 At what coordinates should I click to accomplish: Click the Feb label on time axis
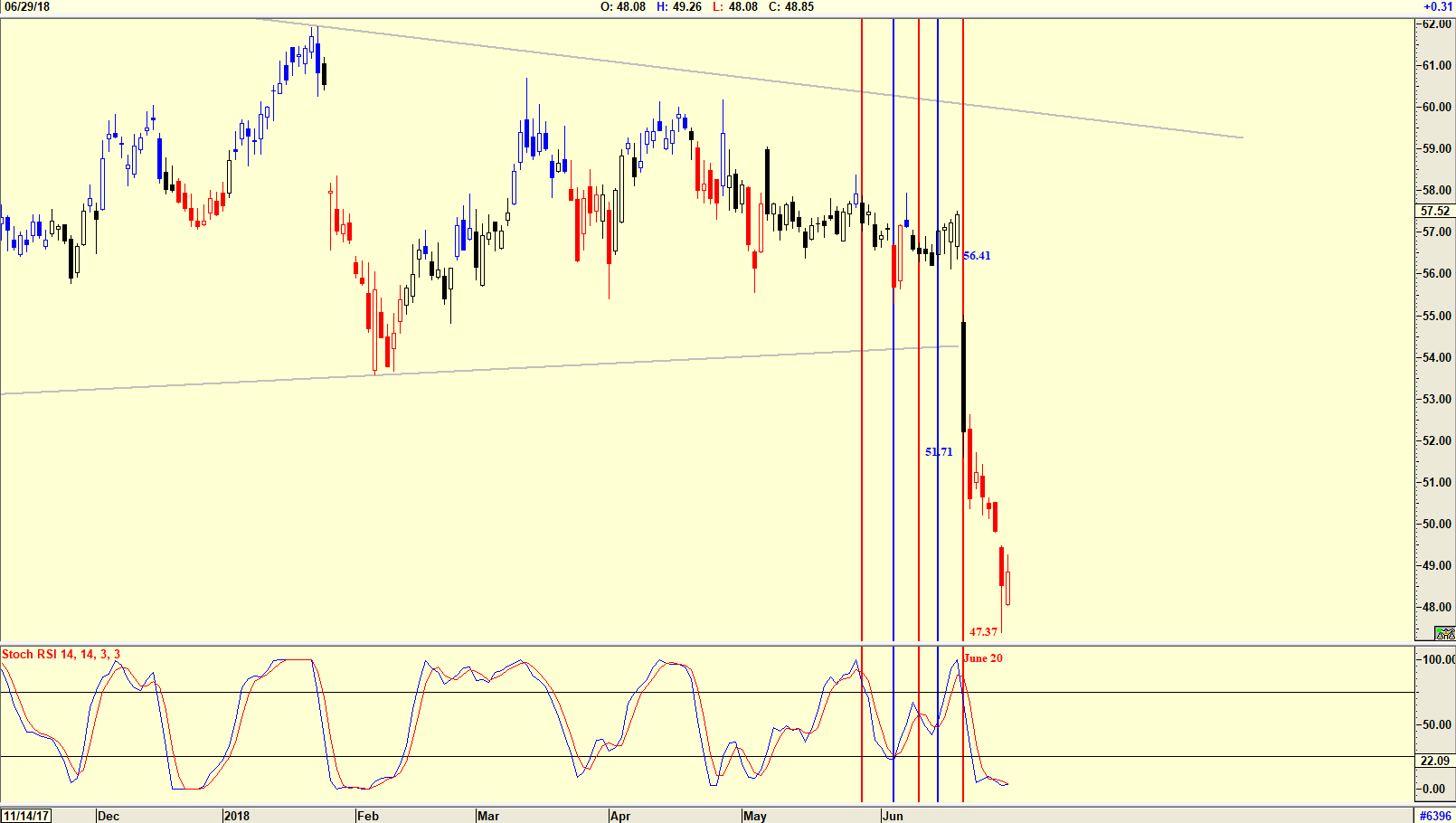pos(368,816)
